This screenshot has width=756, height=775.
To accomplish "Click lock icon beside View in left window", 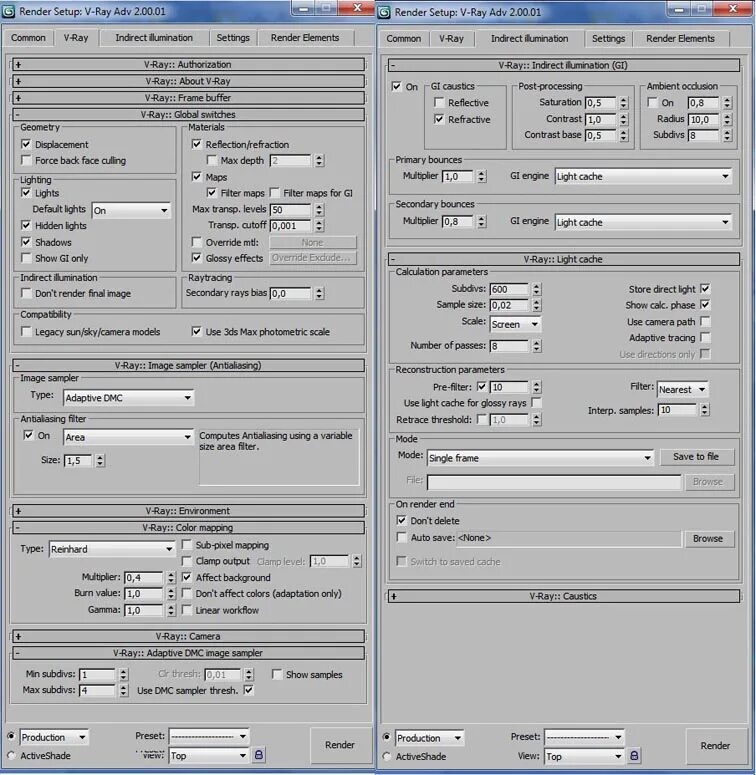I will point(258,755).
